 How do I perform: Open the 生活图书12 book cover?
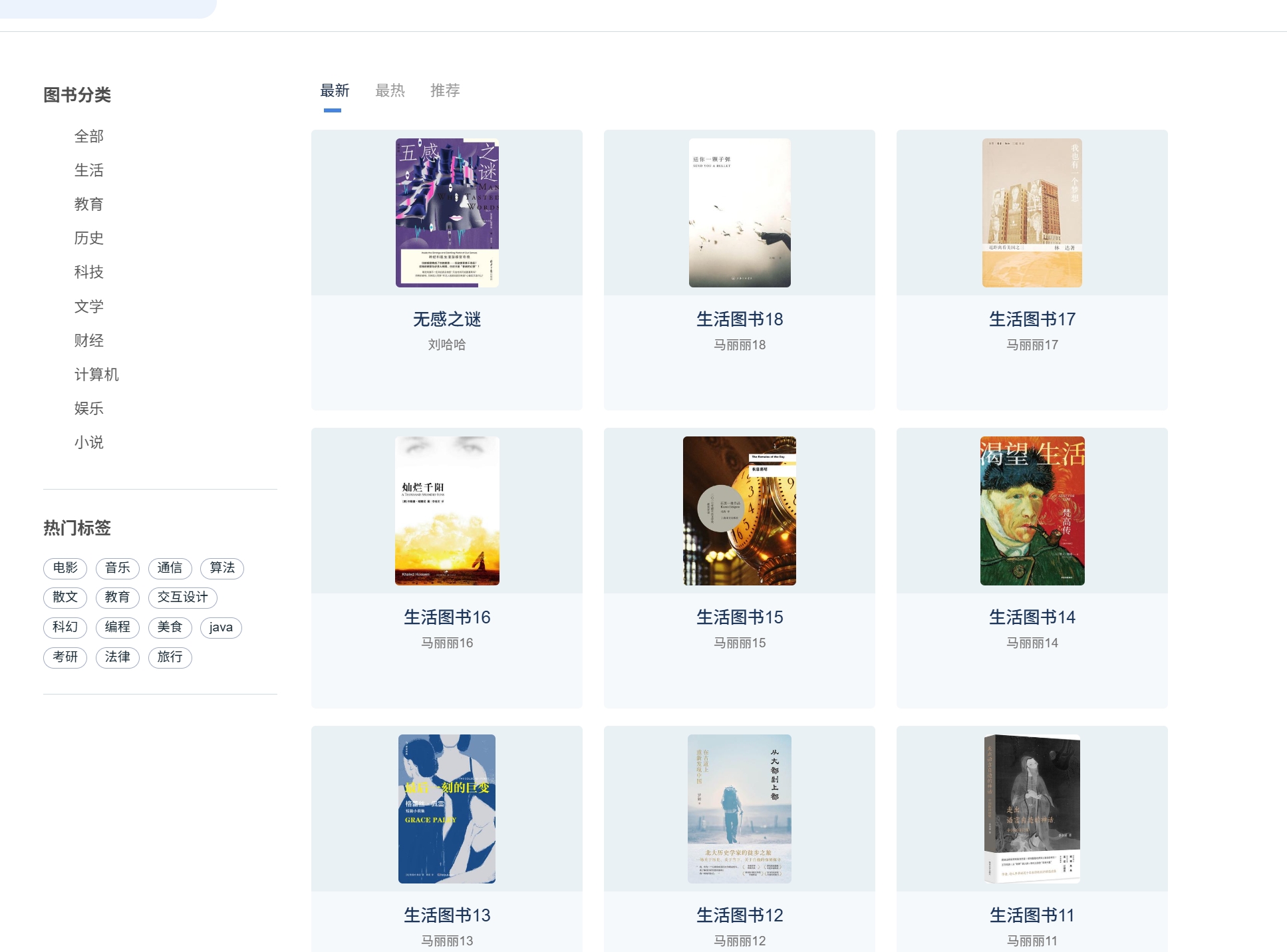pyautogui.click(x=740, y=809)
